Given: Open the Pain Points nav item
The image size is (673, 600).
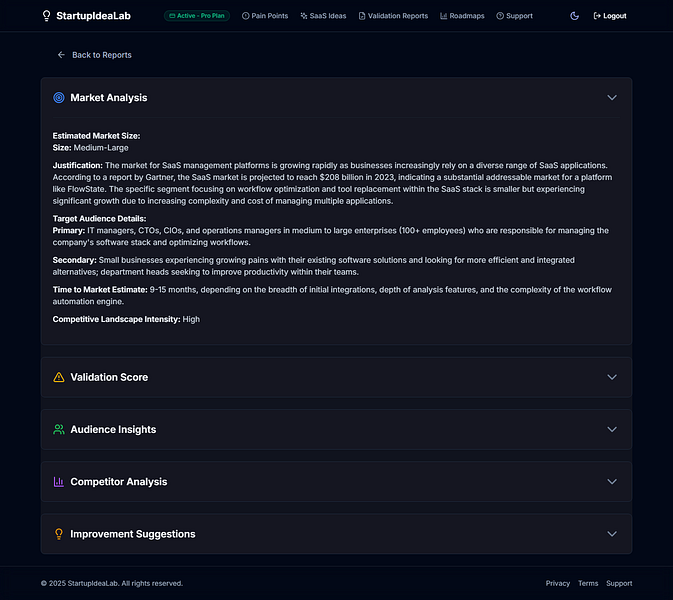Looking at the screenshot, I should tap(265, 16).
